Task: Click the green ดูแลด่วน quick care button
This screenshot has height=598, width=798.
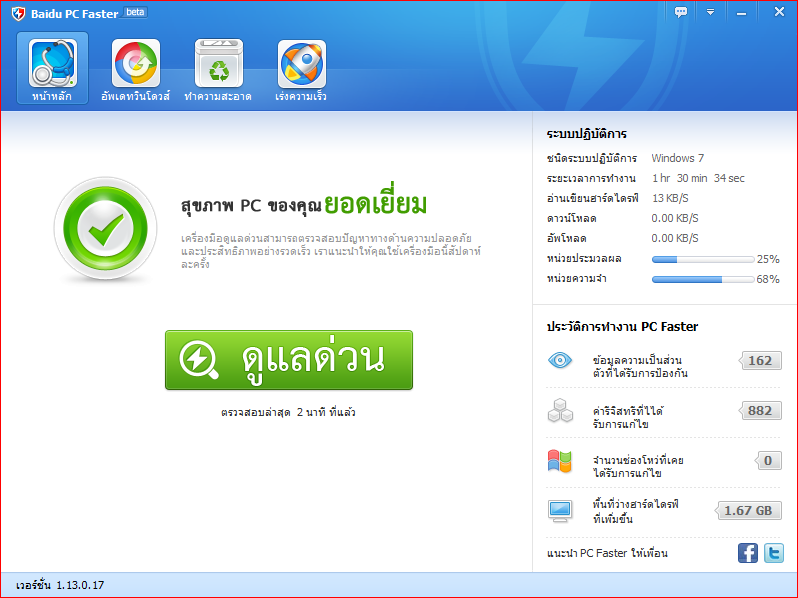Action: 289,360
